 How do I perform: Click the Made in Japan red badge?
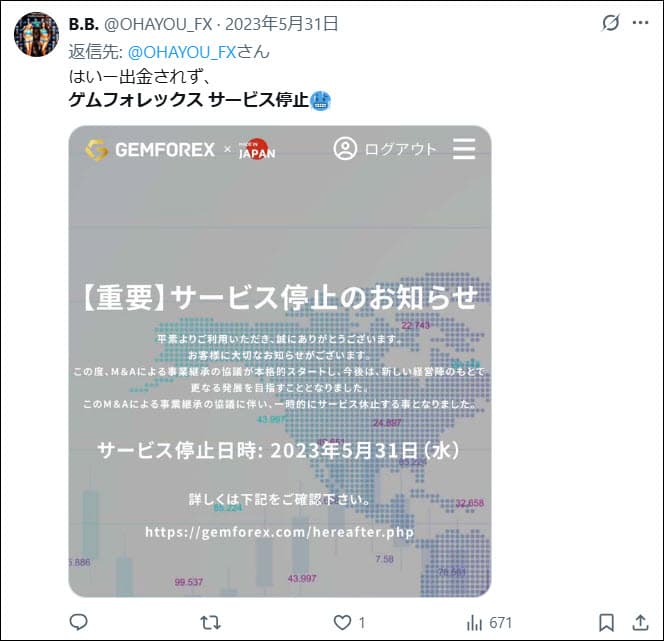pyautogui.click(x=257, y=149)
